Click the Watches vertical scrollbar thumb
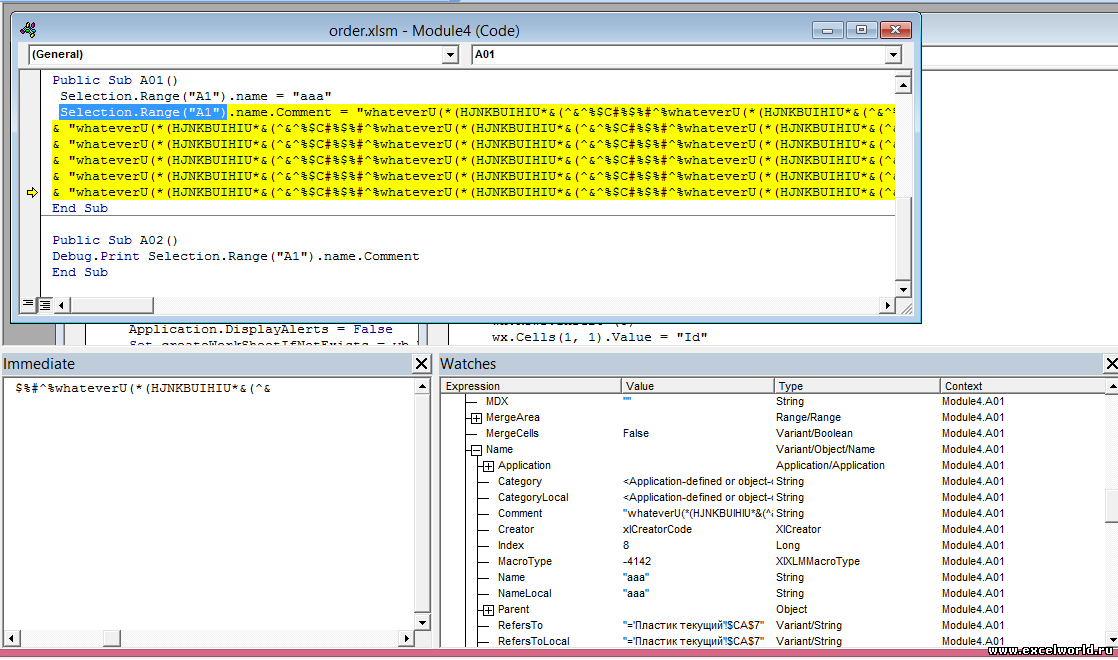This screenshot has height=660, width=1118. [1112, 506]
